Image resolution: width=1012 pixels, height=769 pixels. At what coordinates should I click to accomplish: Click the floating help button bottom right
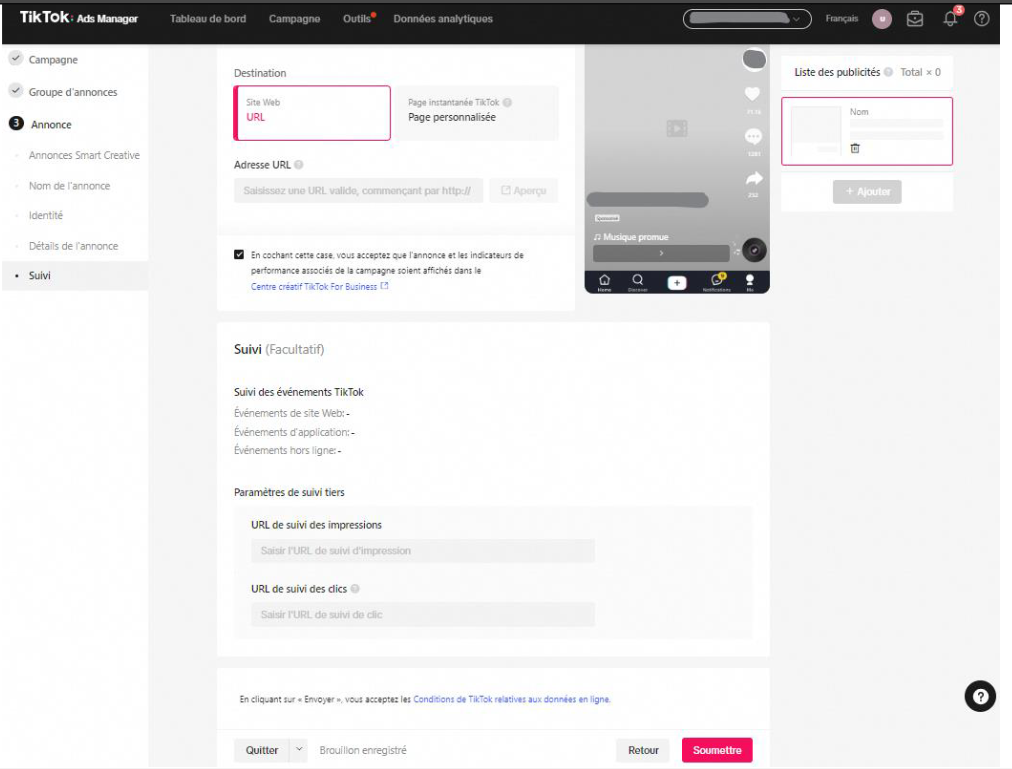tap(979, 697)
